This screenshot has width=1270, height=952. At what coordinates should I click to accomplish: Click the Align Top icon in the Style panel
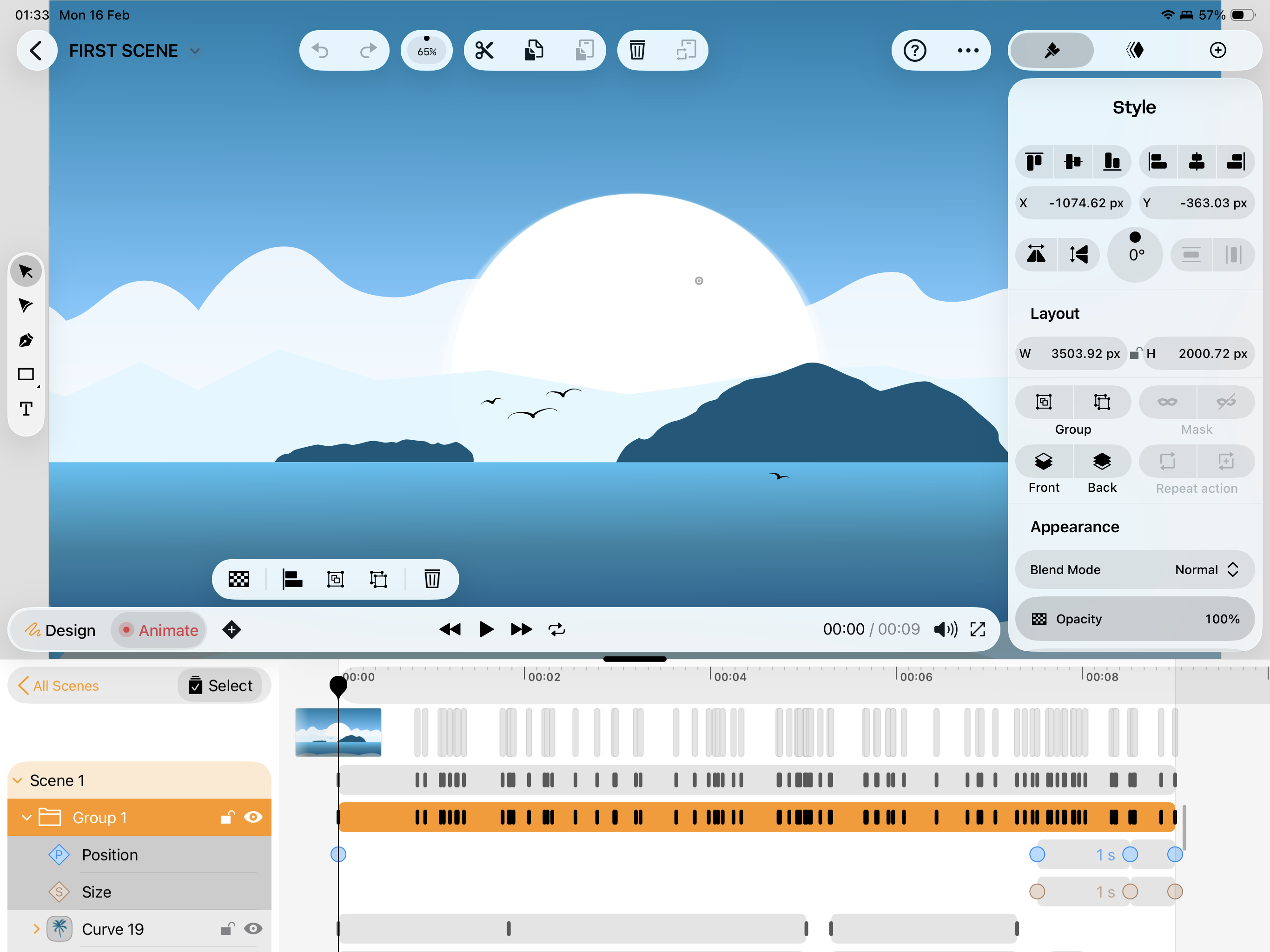point(1035,162)
